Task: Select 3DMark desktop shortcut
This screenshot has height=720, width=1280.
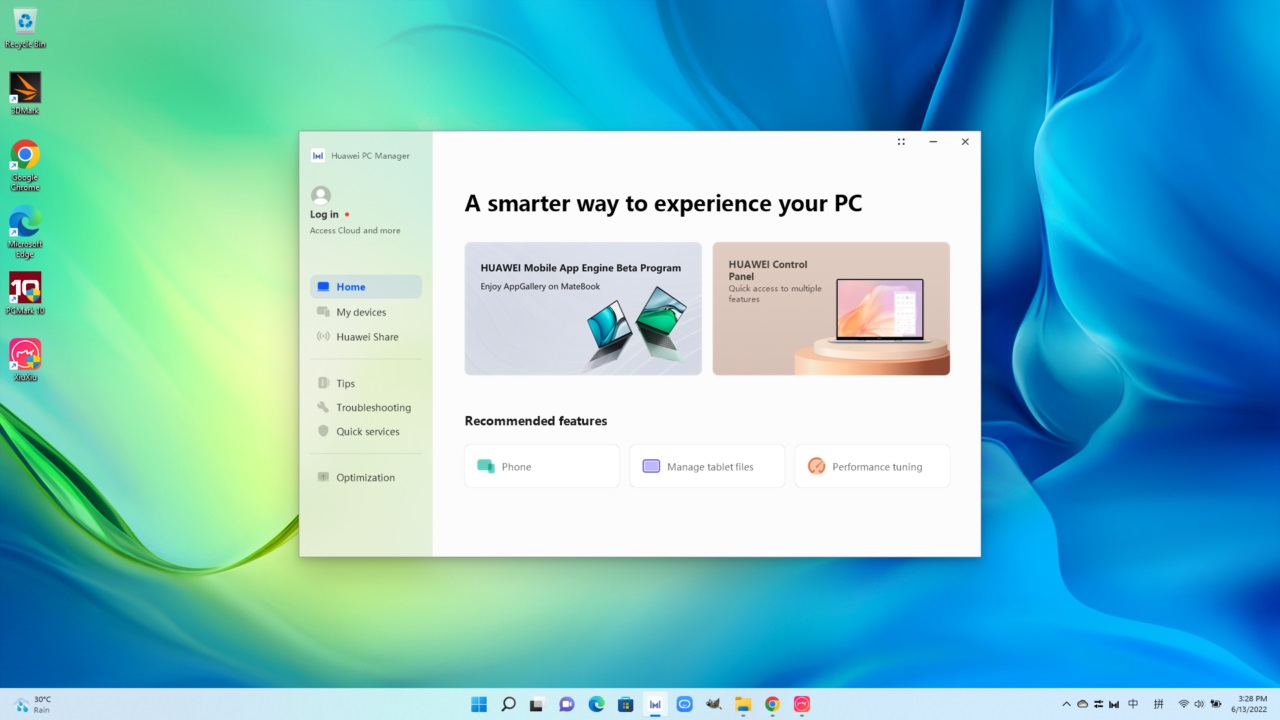Action: point(25,93)
